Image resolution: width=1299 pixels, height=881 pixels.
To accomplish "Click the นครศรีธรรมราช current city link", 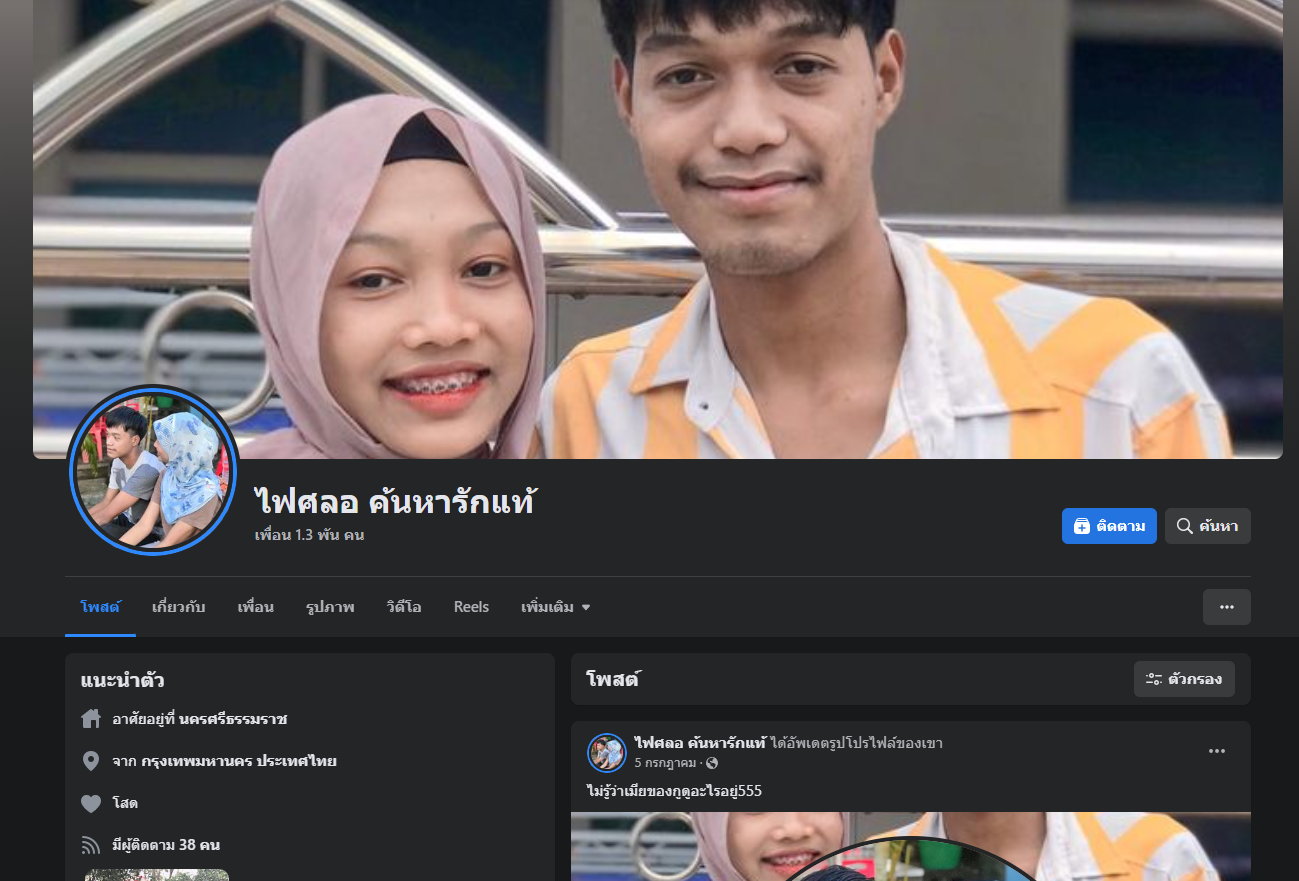I will click(x=233, y=719).
